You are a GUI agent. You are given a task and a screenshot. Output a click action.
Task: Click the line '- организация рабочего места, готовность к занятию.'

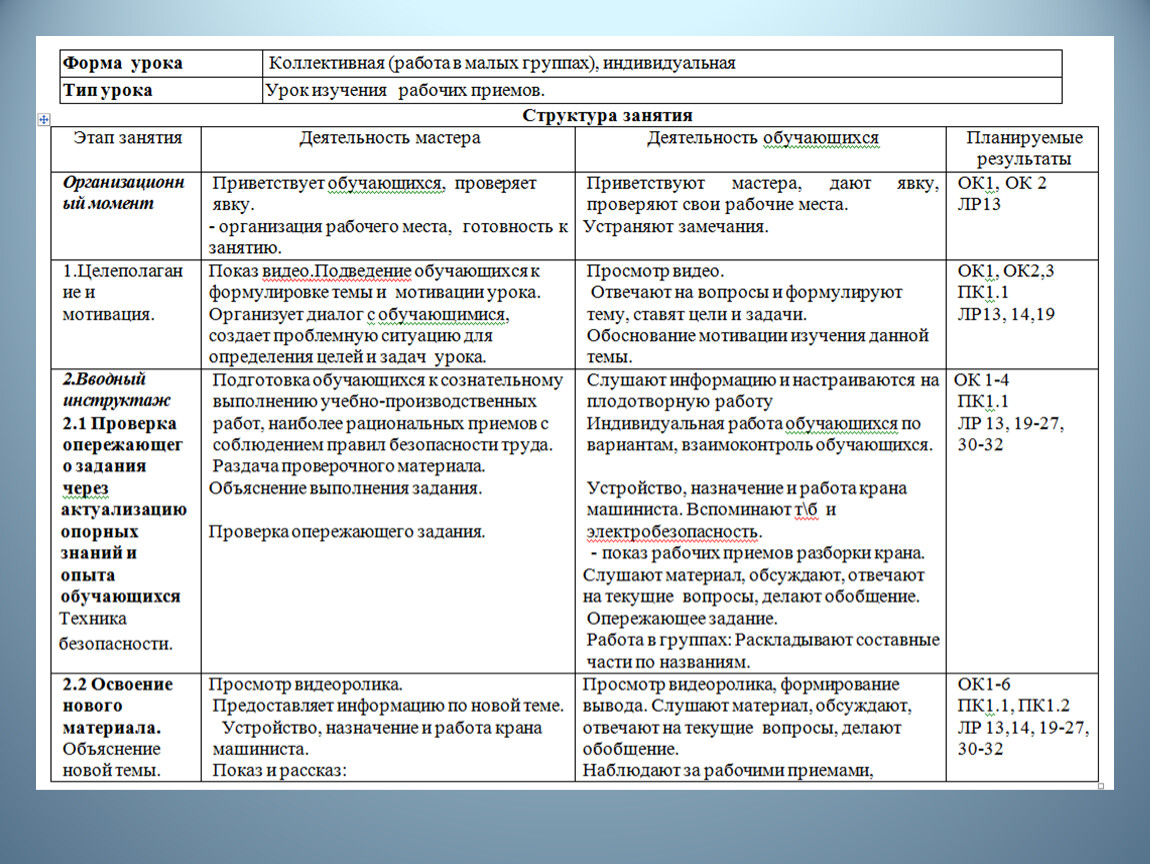[388, 237]
